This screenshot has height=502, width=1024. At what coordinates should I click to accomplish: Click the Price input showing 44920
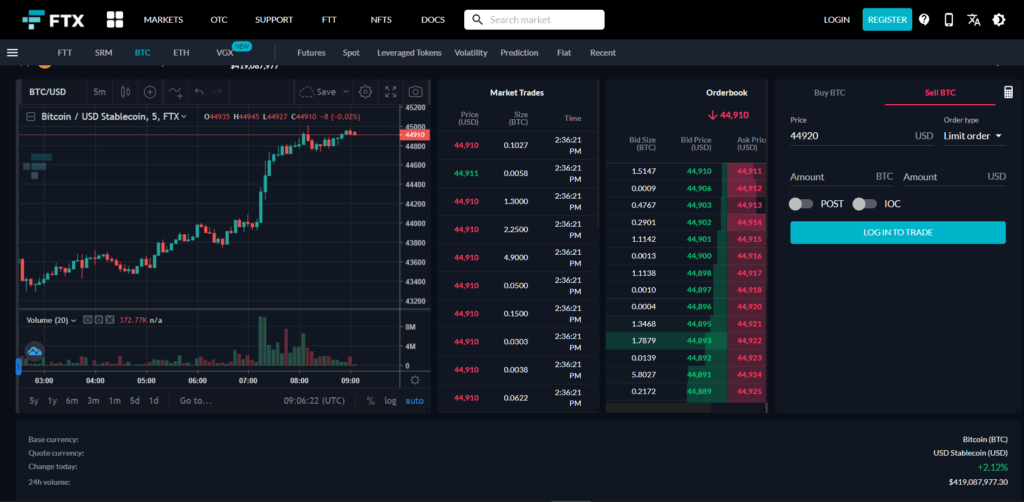[861, 136]
